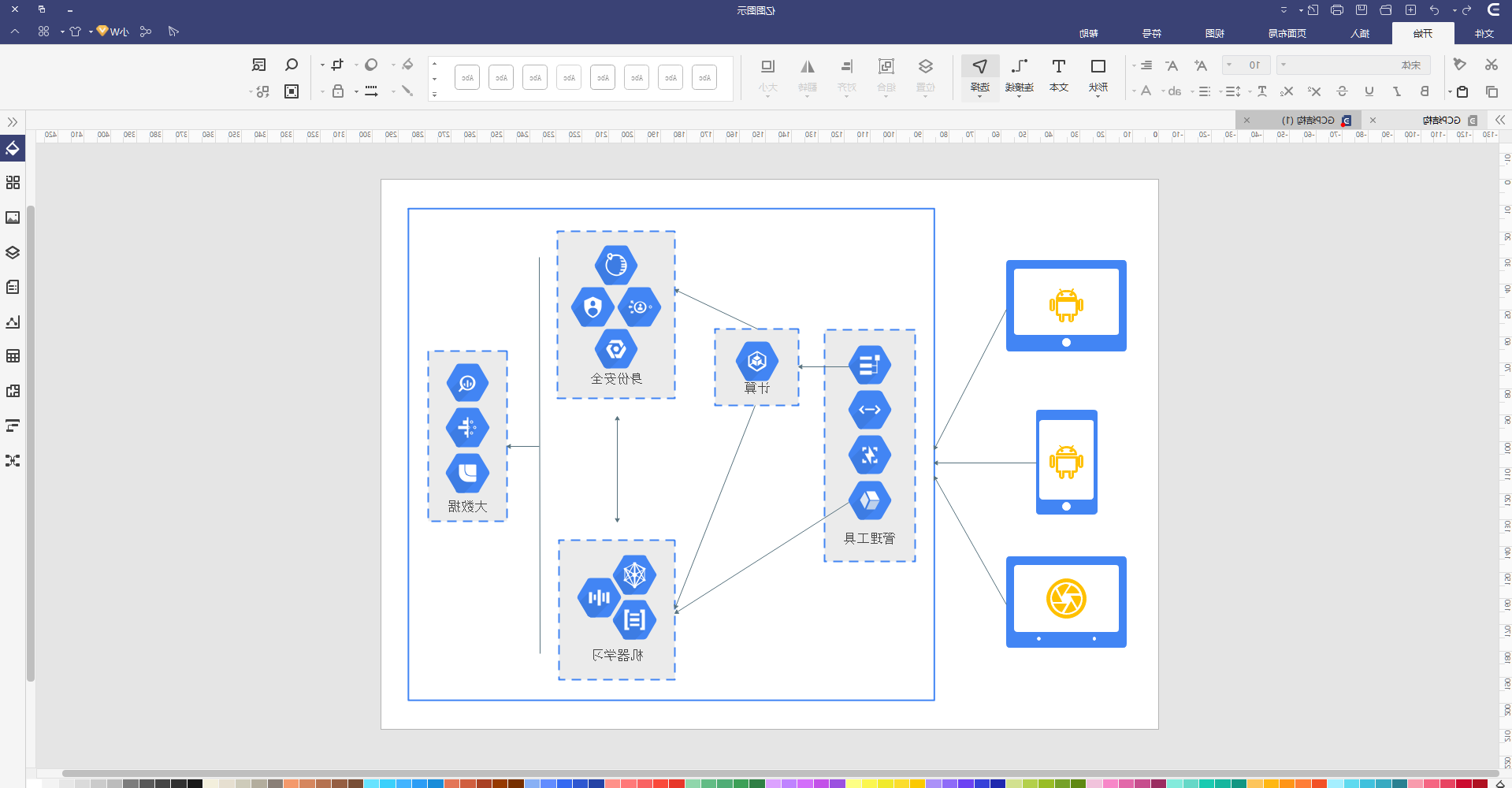The height and width of the screenshot is (788, 1512).
Task: Pick the black swatch in color bar
Action: tap(195, 783)
